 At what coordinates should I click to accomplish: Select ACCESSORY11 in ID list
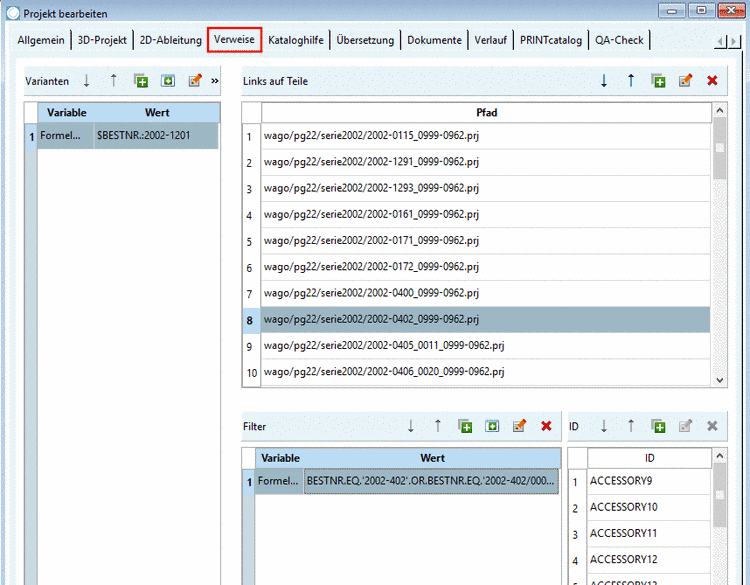649,534
